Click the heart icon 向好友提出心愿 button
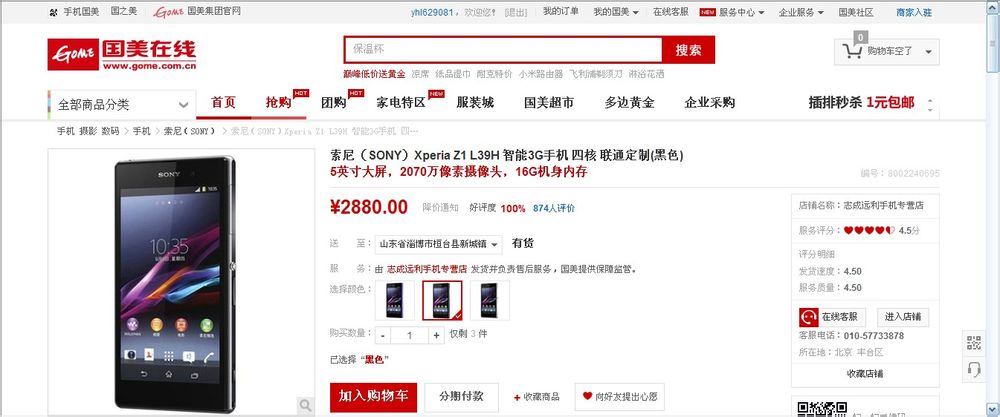The image size is (1000, 417). pyautogui.click(x=620, y=397)
